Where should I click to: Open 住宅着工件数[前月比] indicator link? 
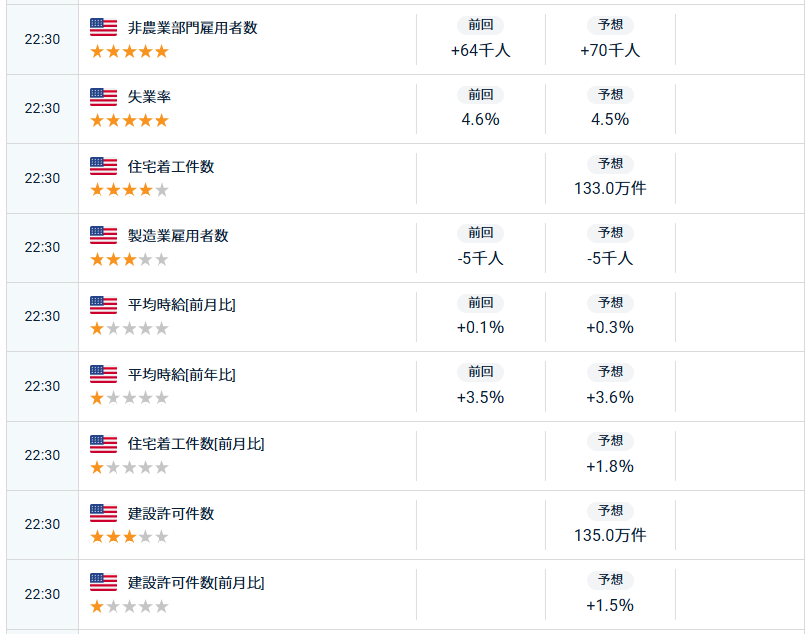(x=196, y=444)
